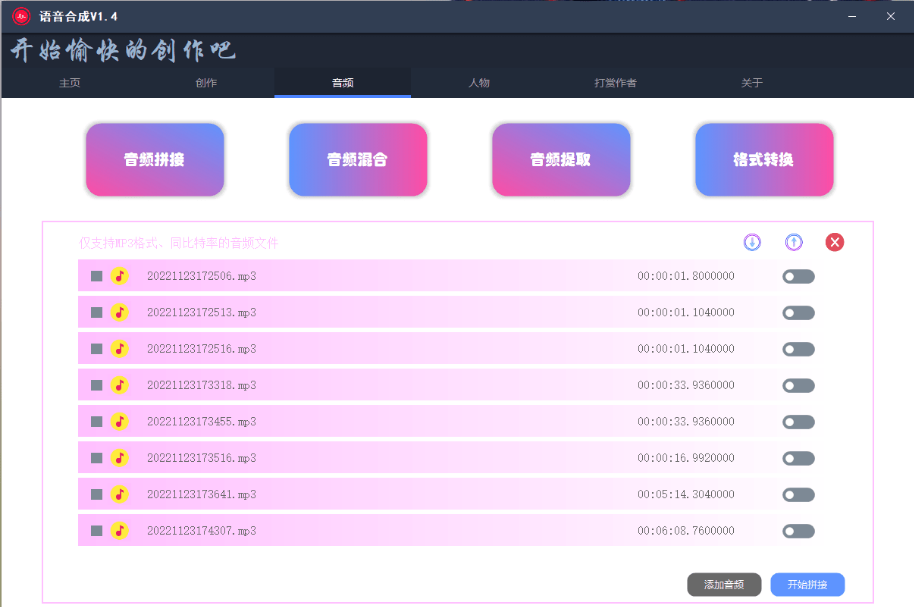The height and width of the screenshot is (607, 914).
Task: Click the move-up arrow icon above the list
Action: tap(794, 242)
